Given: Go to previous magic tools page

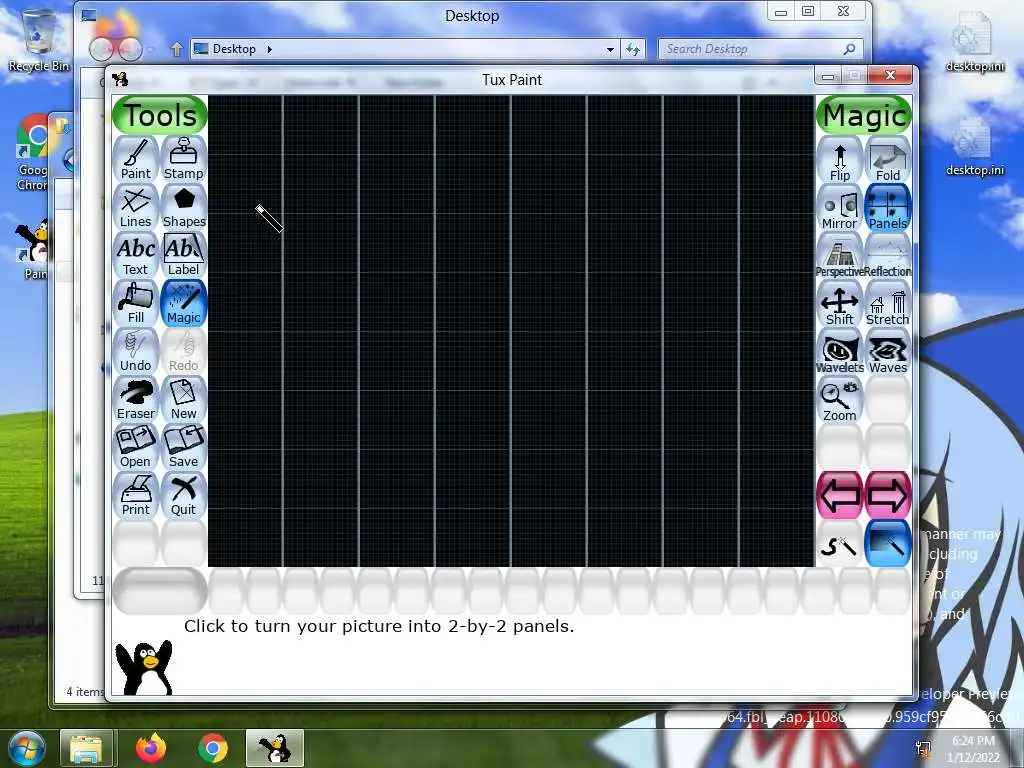Looking at the screenshot, I should [840, 496].
